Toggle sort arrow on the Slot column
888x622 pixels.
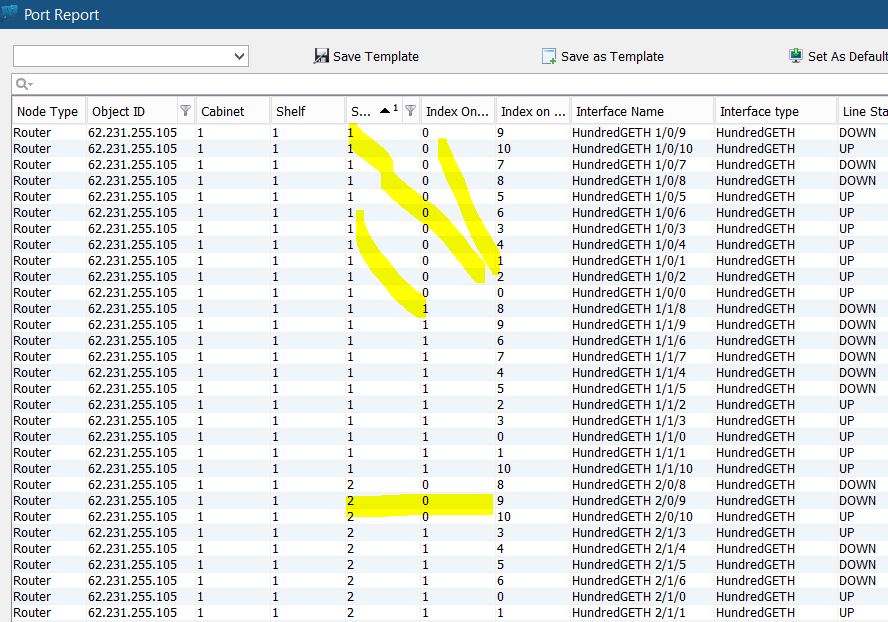click(386, 110)
